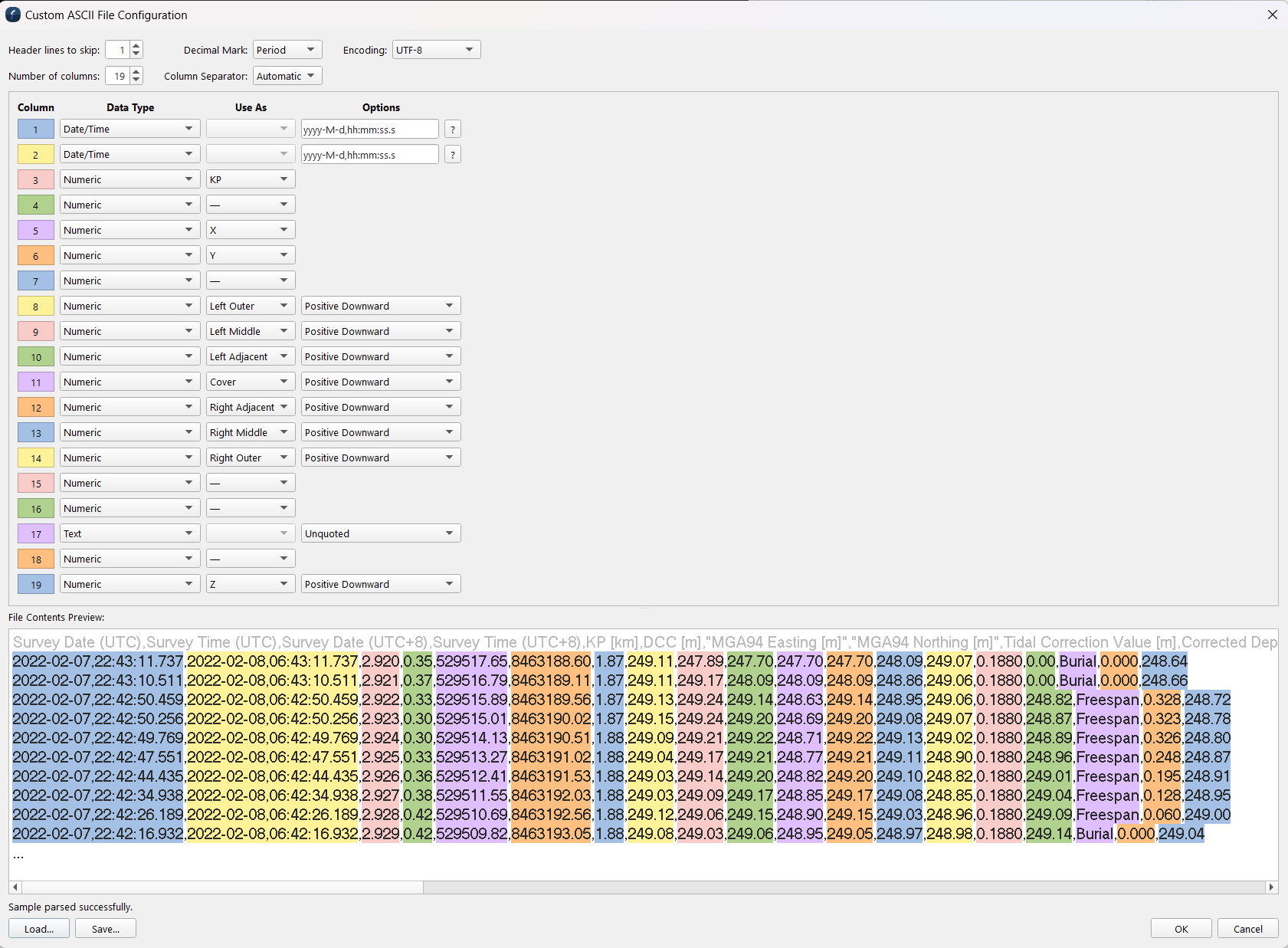Open Unquoted option dropdown for column 17
The image size is (1288, 948).
(380, 533)
